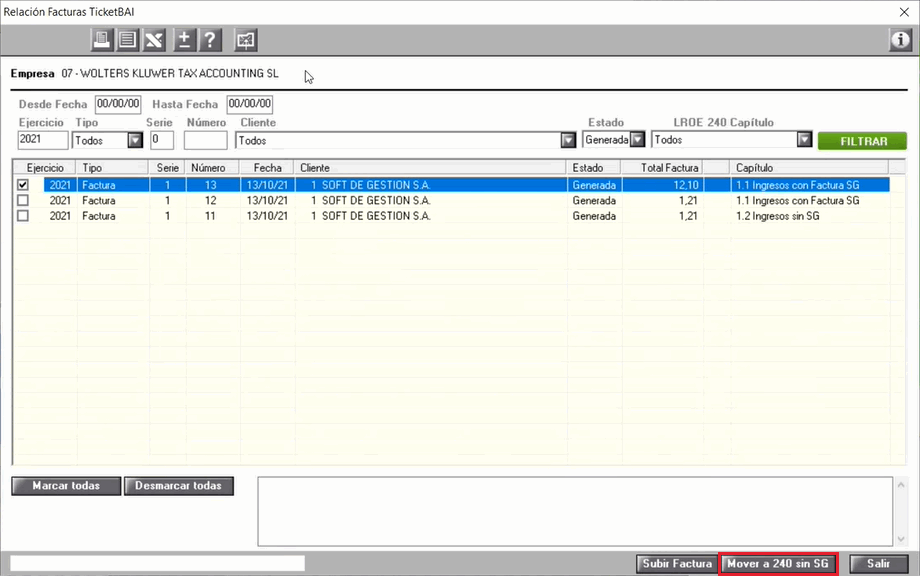
Task: Click the Tipo column header
Action: (x=112, y=168)
